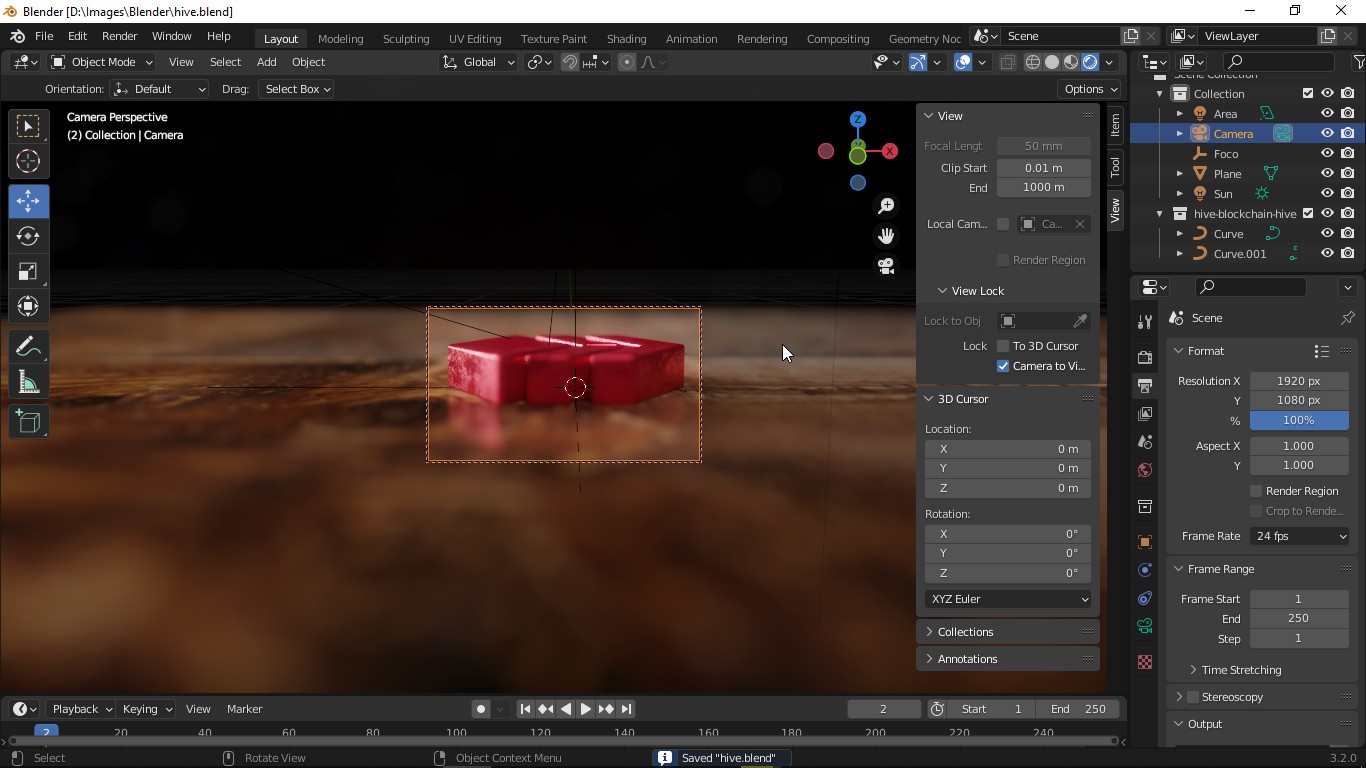This screenshot has width=1366, height=768.
Task: Open the Global orientation dropdown
Action: (x=478, y=62)
